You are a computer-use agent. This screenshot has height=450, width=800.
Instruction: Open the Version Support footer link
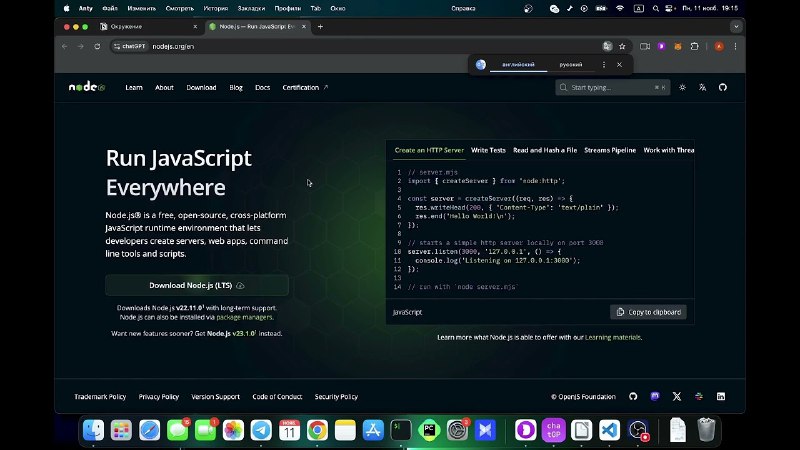coord(215,396)
